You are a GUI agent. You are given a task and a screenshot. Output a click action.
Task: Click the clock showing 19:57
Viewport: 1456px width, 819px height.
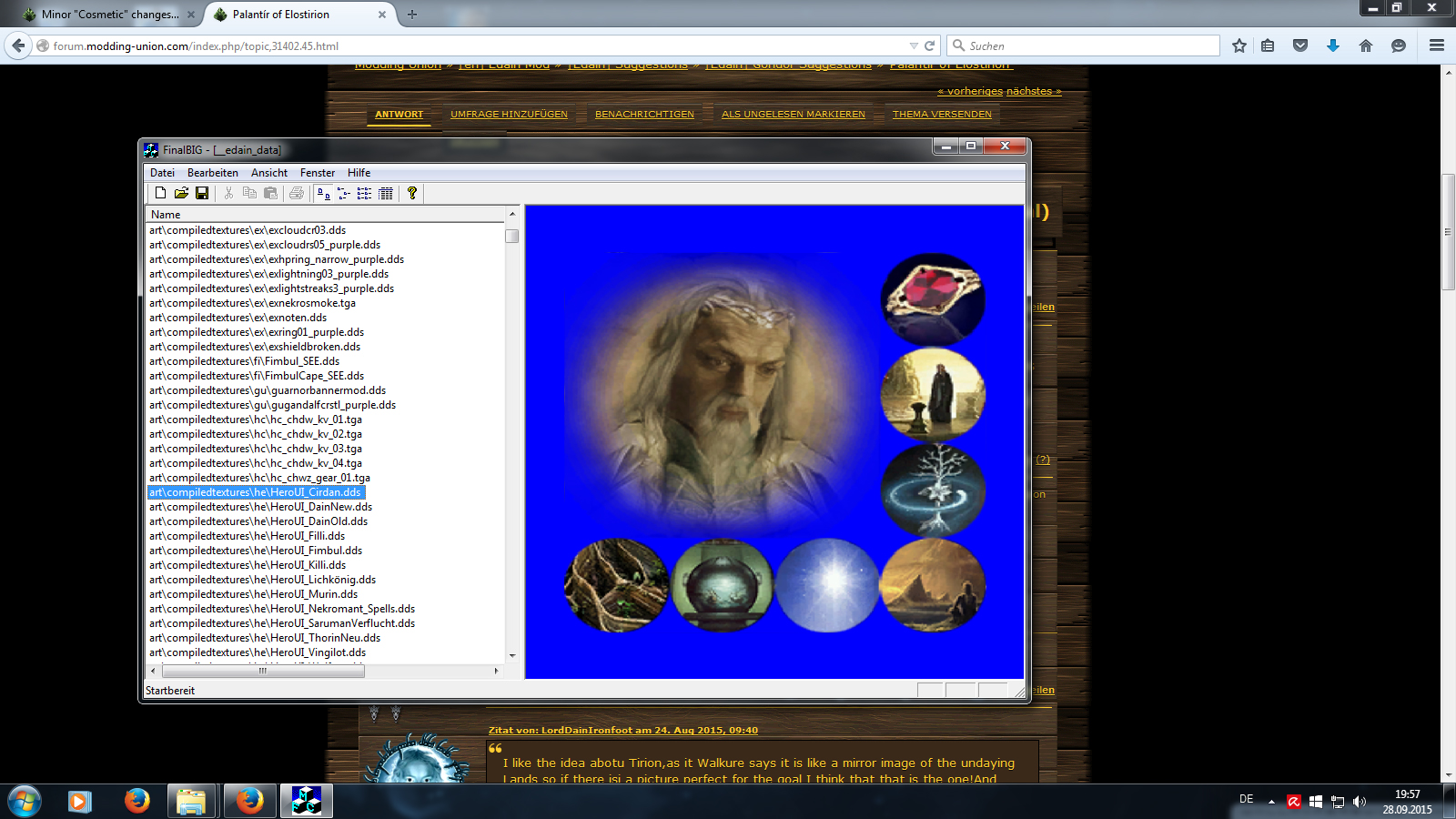click(1407, 794)
